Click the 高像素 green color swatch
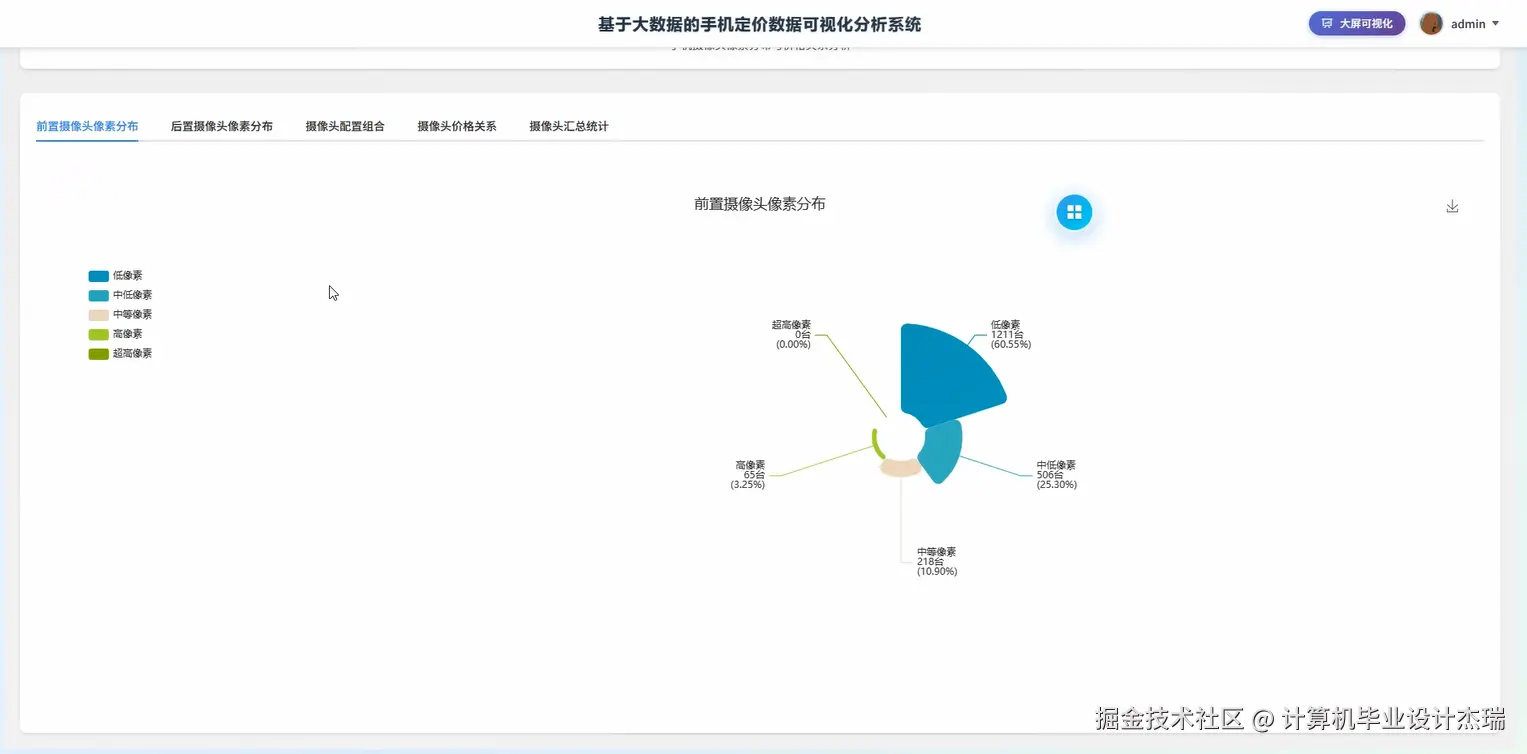Screen dimensions: 1527x754 click(98, 333)
